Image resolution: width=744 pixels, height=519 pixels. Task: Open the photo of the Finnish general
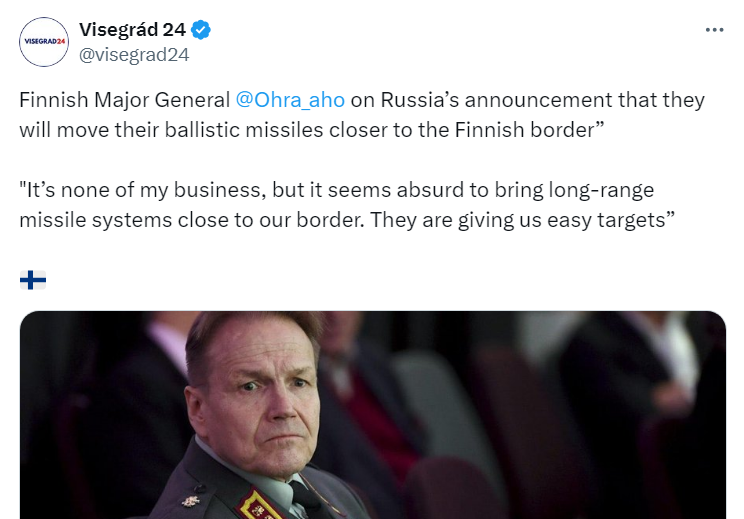point(372,414)
